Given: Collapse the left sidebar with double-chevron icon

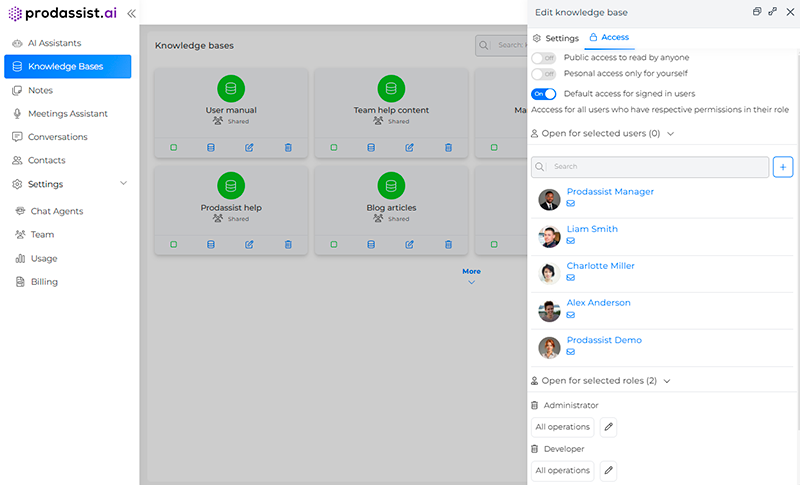Looking at the screenshot, I should pyautogui.click(x=131, y=13).
